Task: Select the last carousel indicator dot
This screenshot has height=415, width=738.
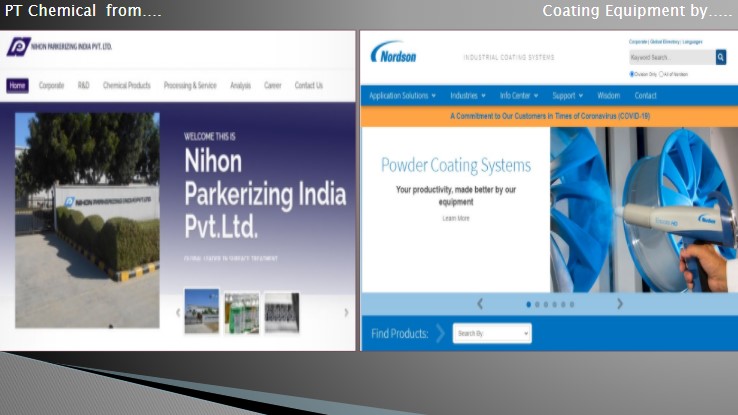Action: pos(573,304)
